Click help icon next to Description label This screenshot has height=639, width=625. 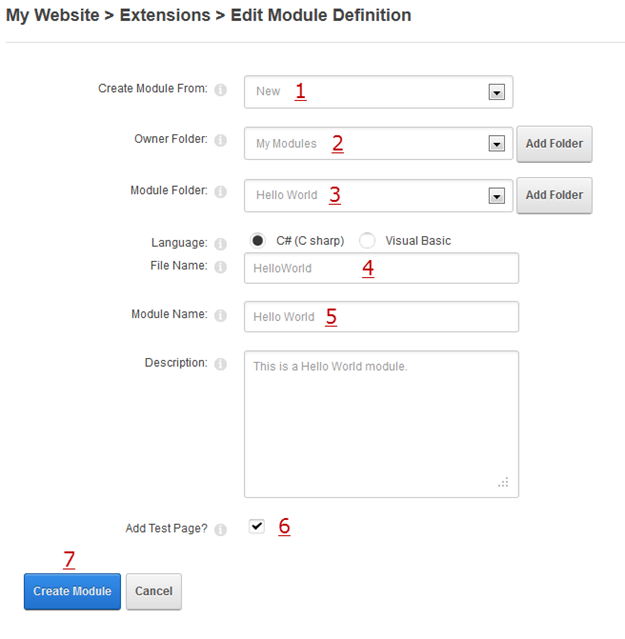coord(221,364)
